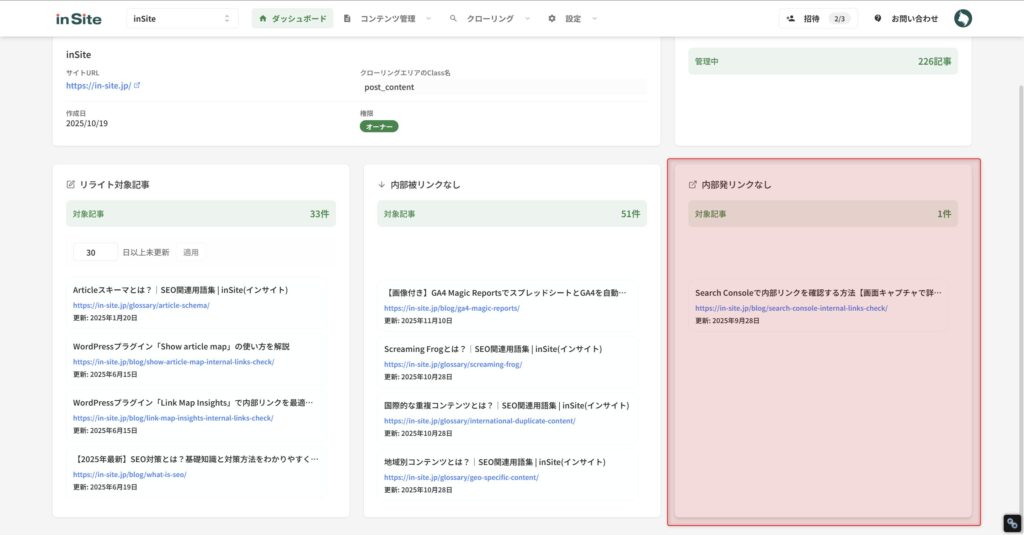The width and height of the screenshot is (1024, 535).
Task: Open the Show article map article title
Action: click(x=181, y=346)
